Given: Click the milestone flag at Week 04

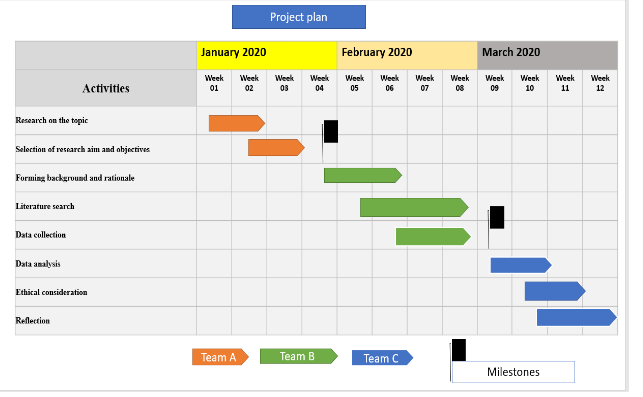Looking at the screenshot, I should (330, 132).
